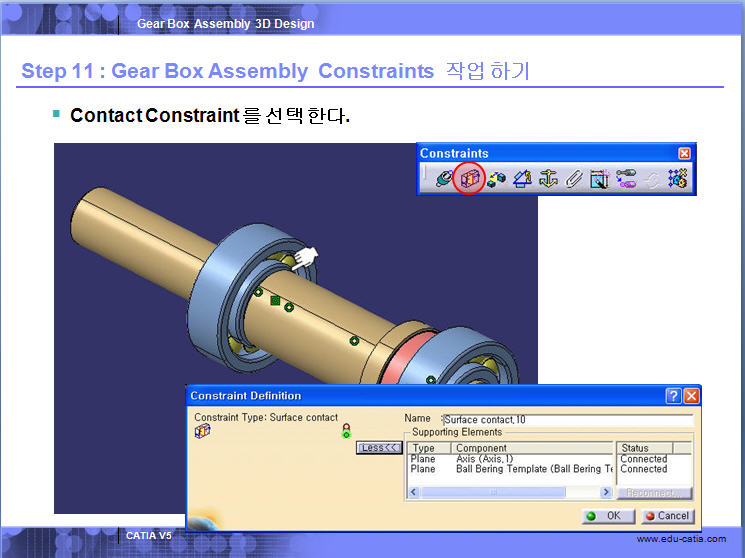Click the green traffic light status icon

347,430
